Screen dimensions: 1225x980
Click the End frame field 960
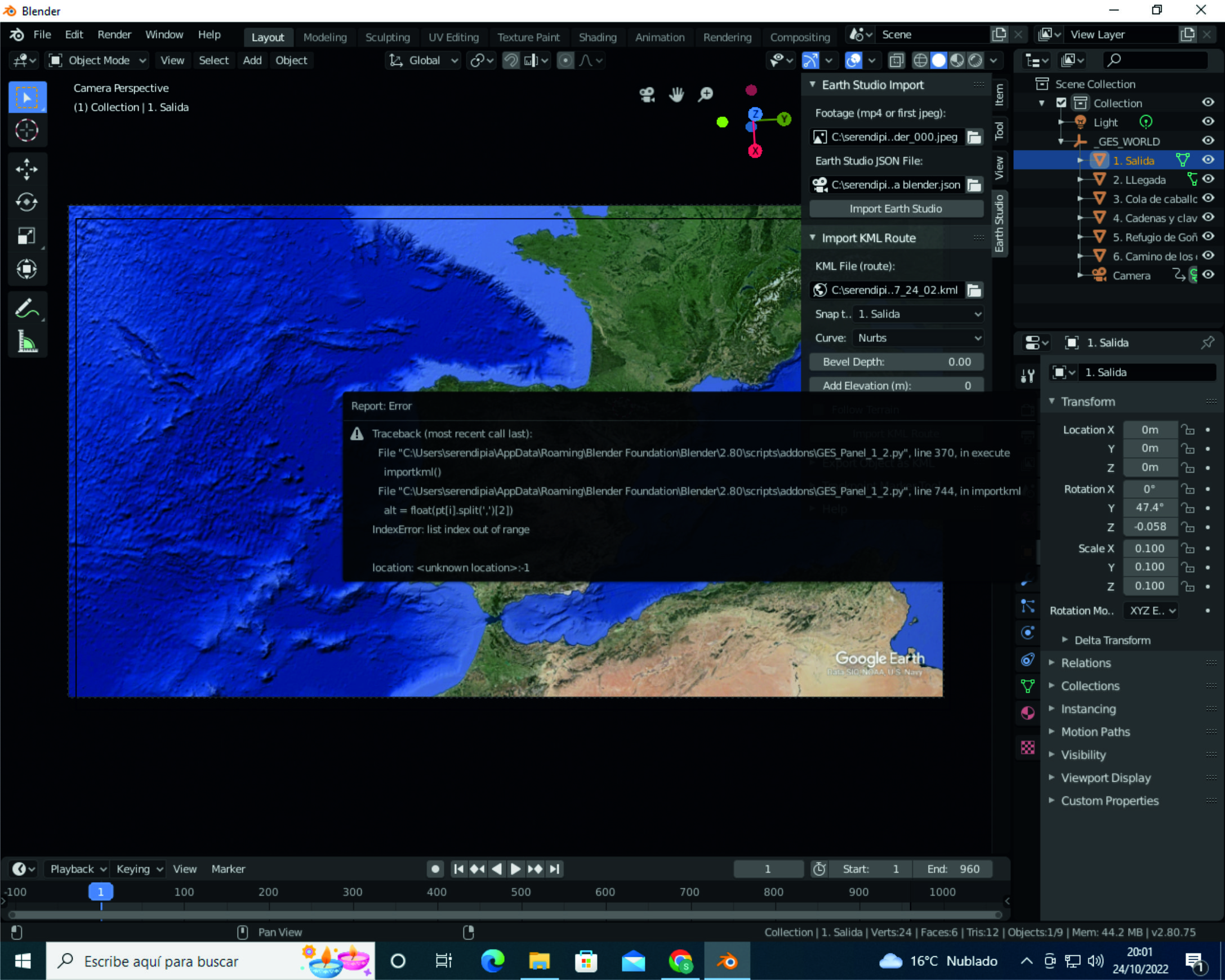[953, 868]
